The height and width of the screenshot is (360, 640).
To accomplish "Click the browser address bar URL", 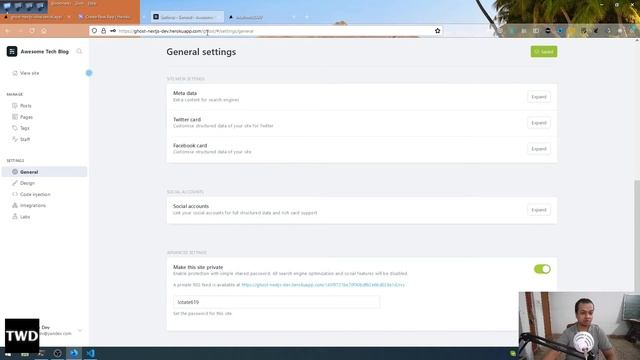I will (186, 31).
